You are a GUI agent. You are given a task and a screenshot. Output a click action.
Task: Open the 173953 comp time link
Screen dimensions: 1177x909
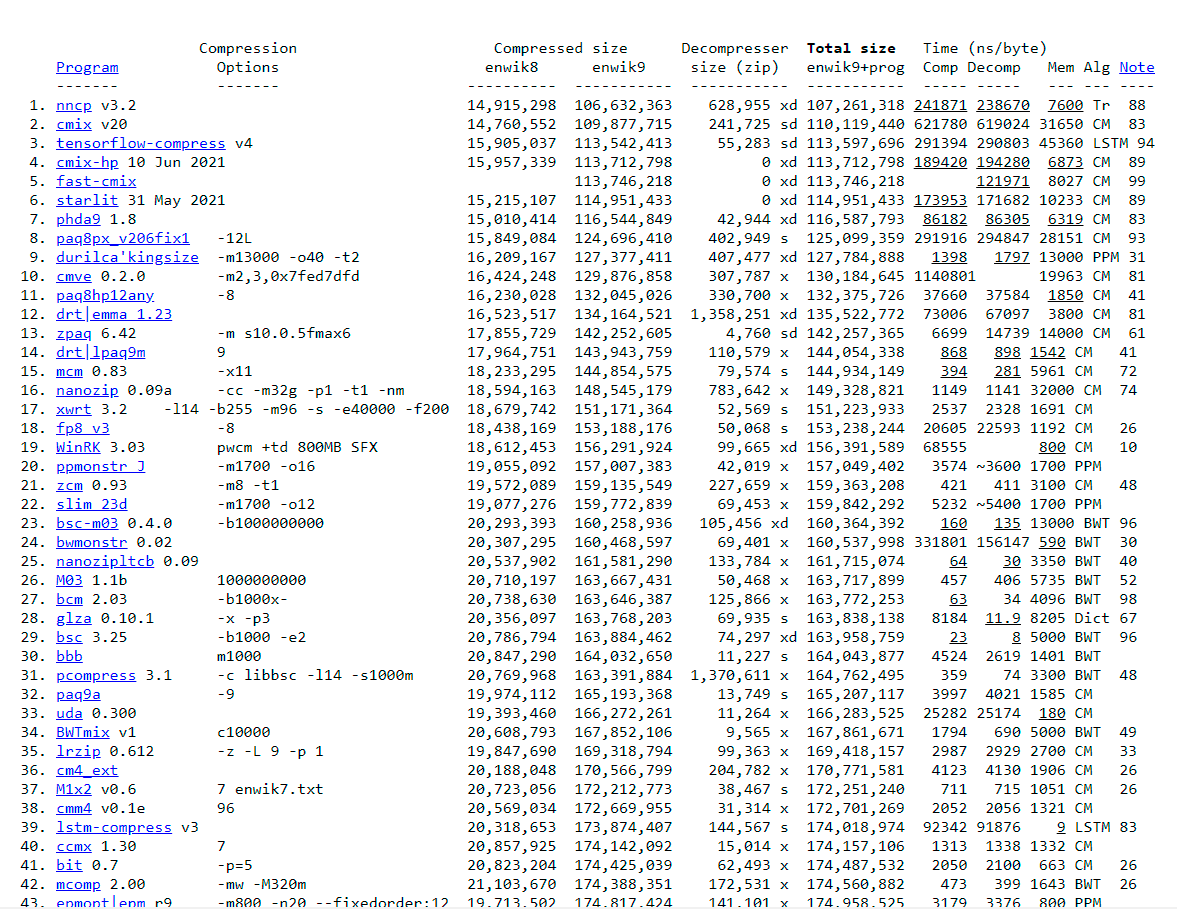coord(940,200)
